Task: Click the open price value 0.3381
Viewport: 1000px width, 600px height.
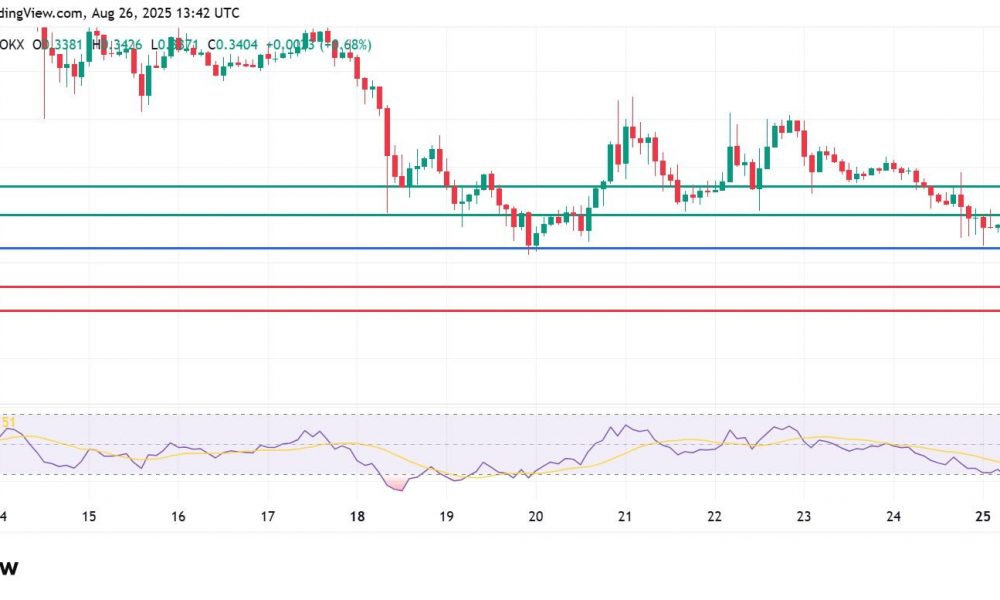Action: coord(58,43)
